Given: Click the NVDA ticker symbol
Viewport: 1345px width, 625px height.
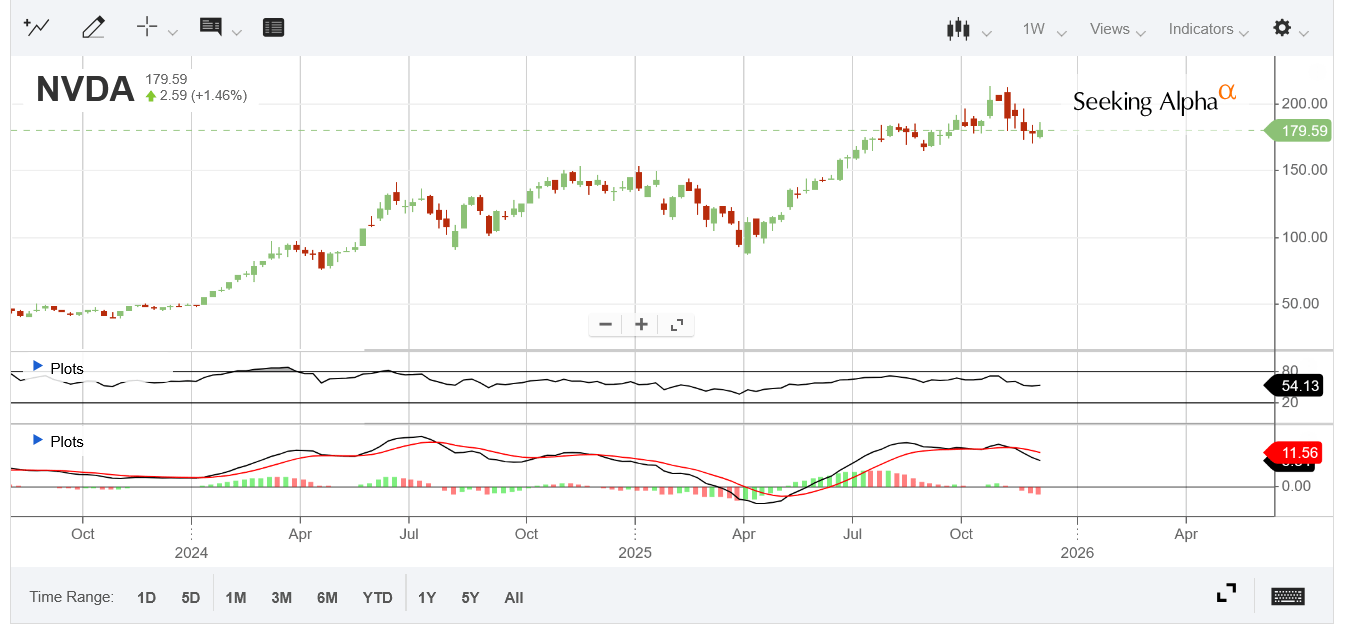Looking at the screenshot, I should [x=85, y=89].
